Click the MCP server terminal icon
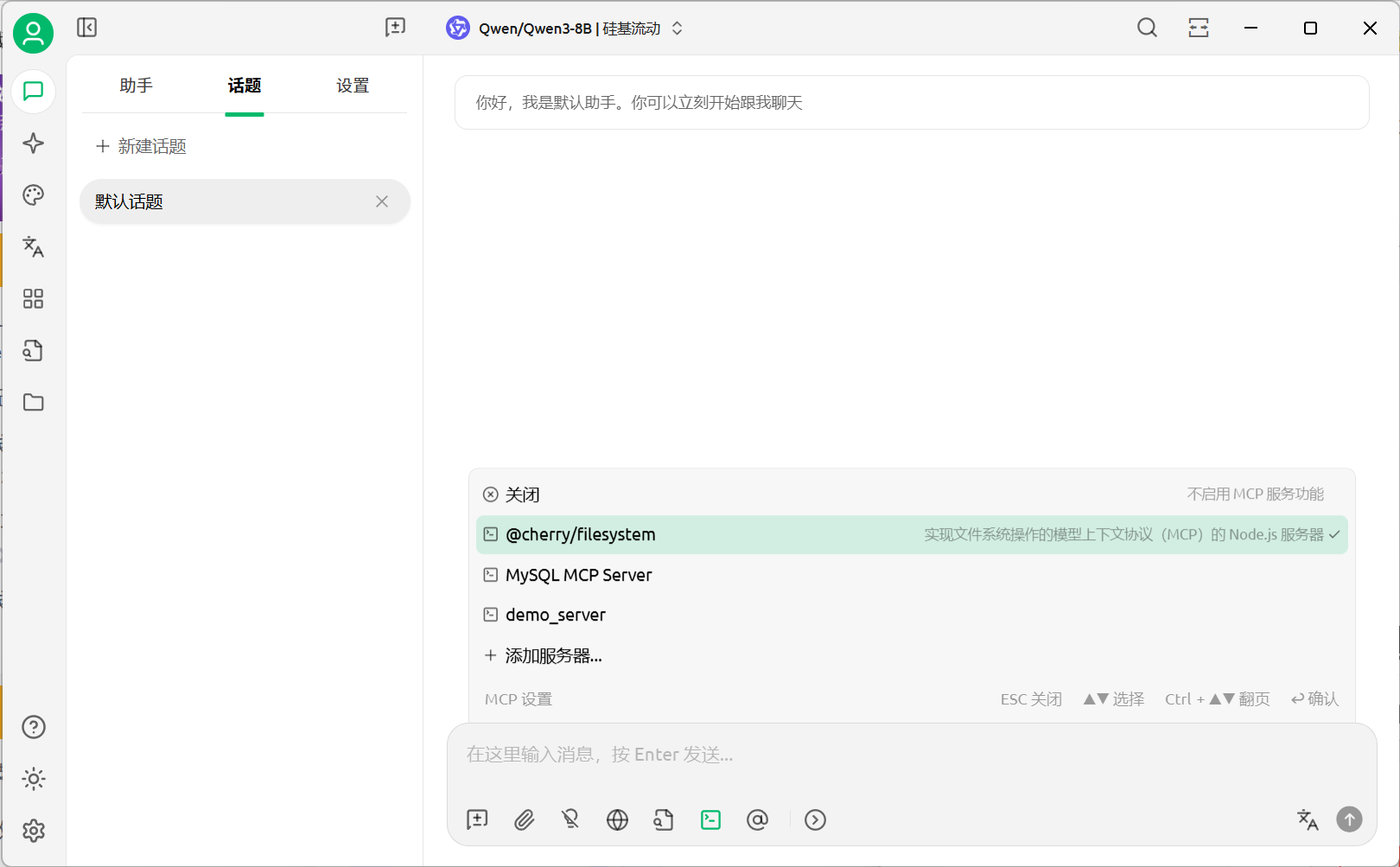 point(710,819)
